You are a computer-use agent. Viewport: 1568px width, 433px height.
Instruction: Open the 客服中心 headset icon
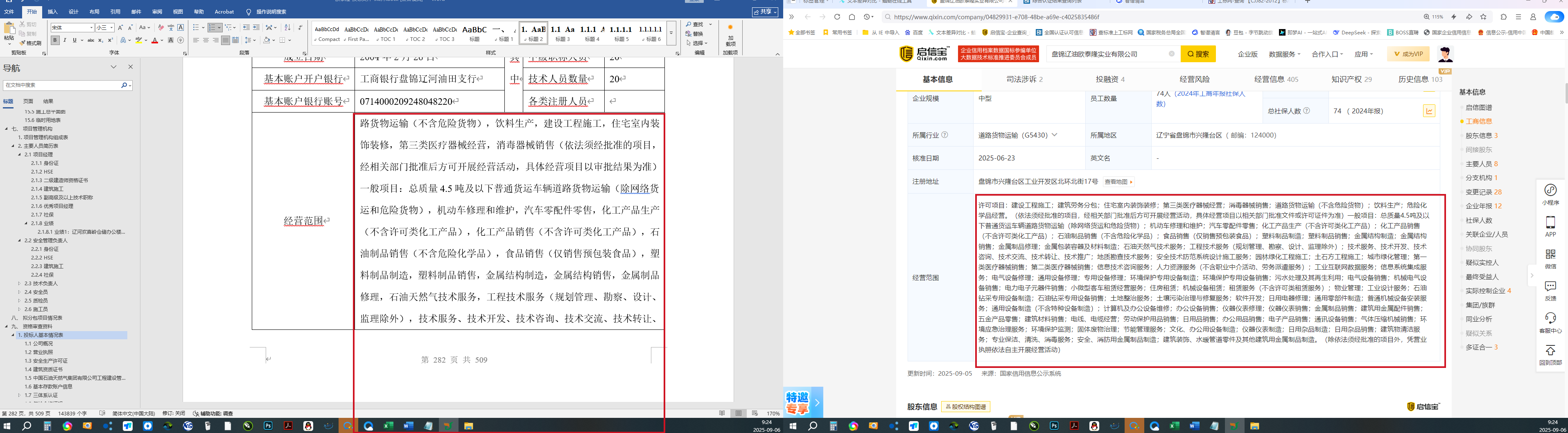click(x=1550, y=322)
